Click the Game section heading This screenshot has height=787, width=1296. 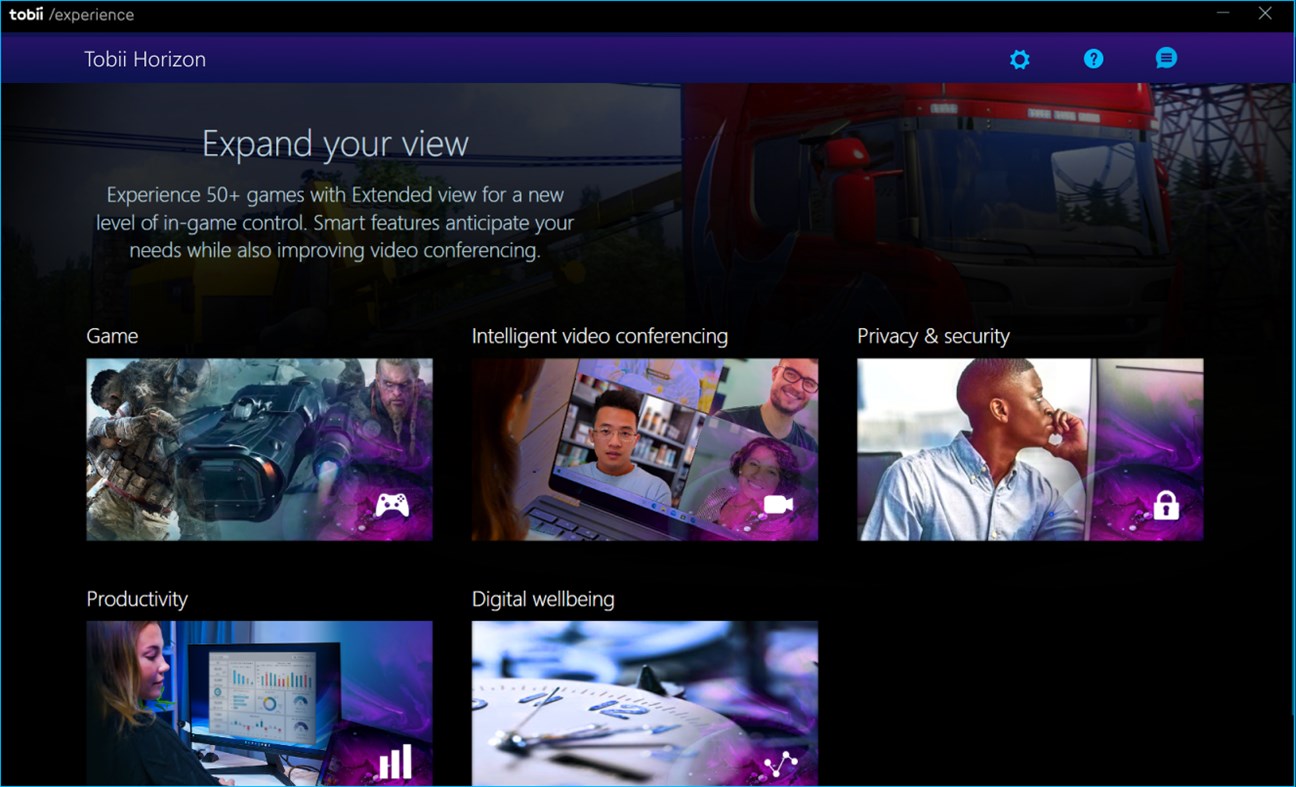111,336
